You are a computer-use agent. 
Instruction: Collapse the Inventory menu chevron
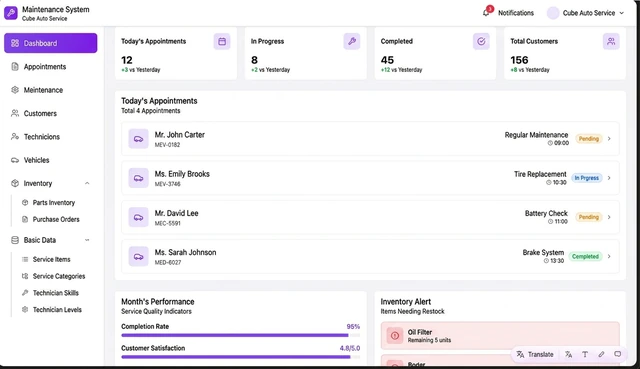[87, 183]
